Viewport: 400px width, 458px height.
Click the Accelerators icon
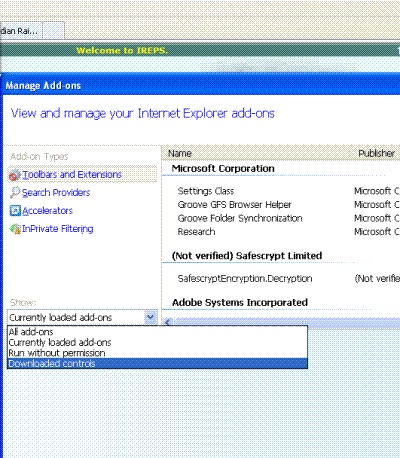coord(15,211)
